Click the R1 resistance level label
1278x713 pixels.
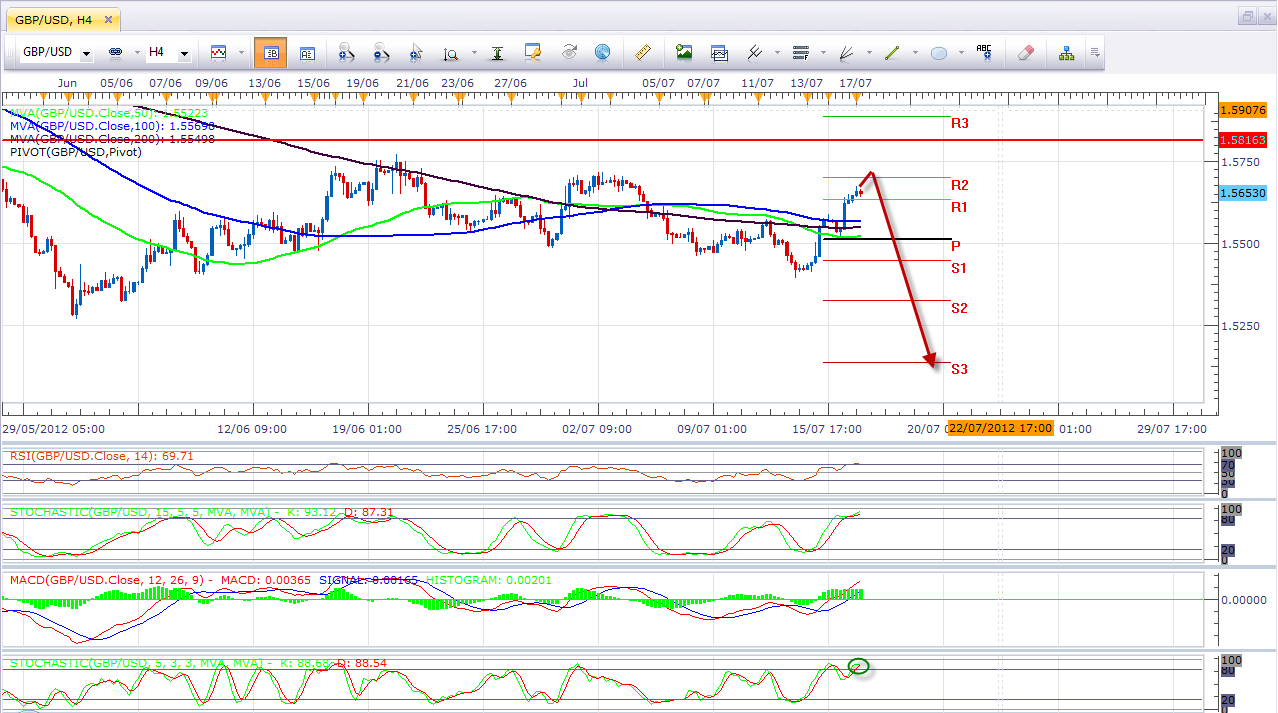960,207
